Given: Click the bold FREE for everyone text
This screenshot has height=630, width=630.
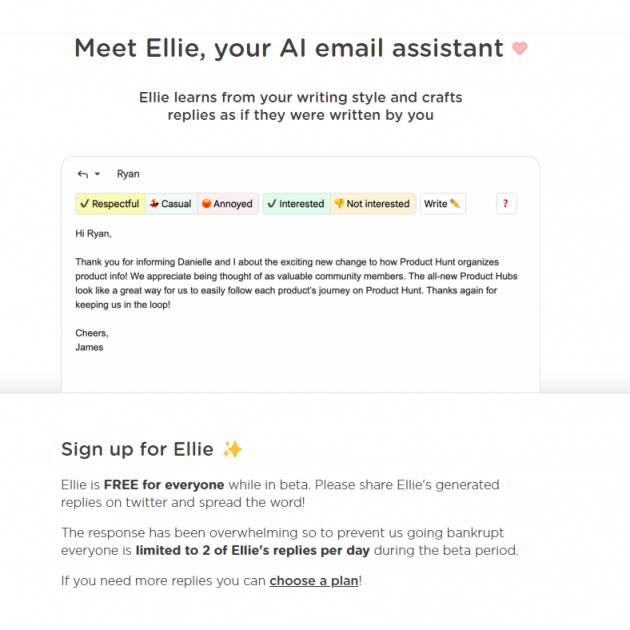Looking at the screenshot, I should click(x=155, y=485).
